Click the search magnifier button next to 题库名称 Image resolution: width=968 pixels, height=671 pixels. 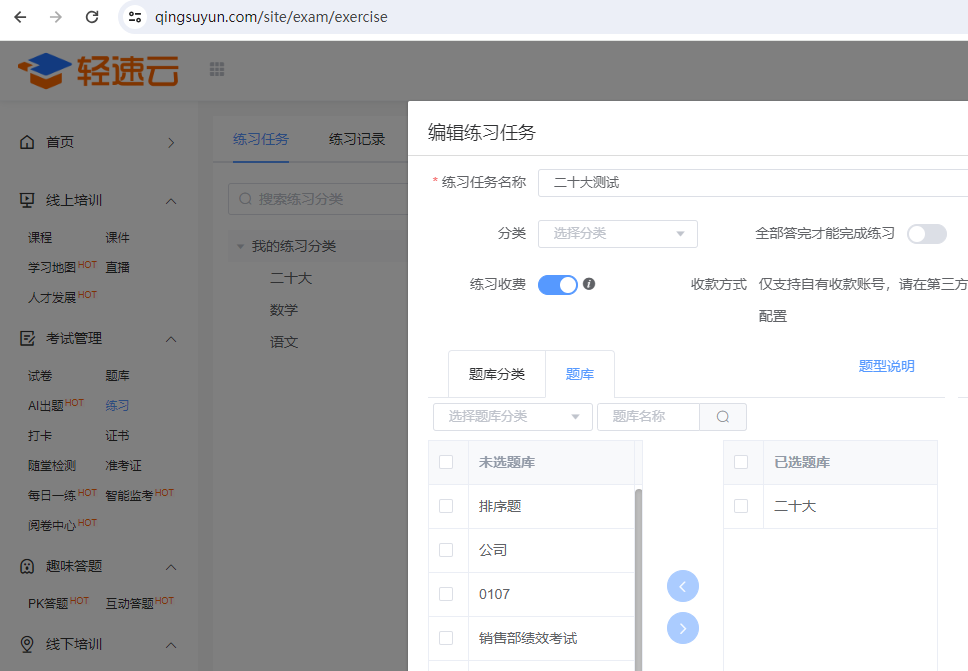(723, 417)
